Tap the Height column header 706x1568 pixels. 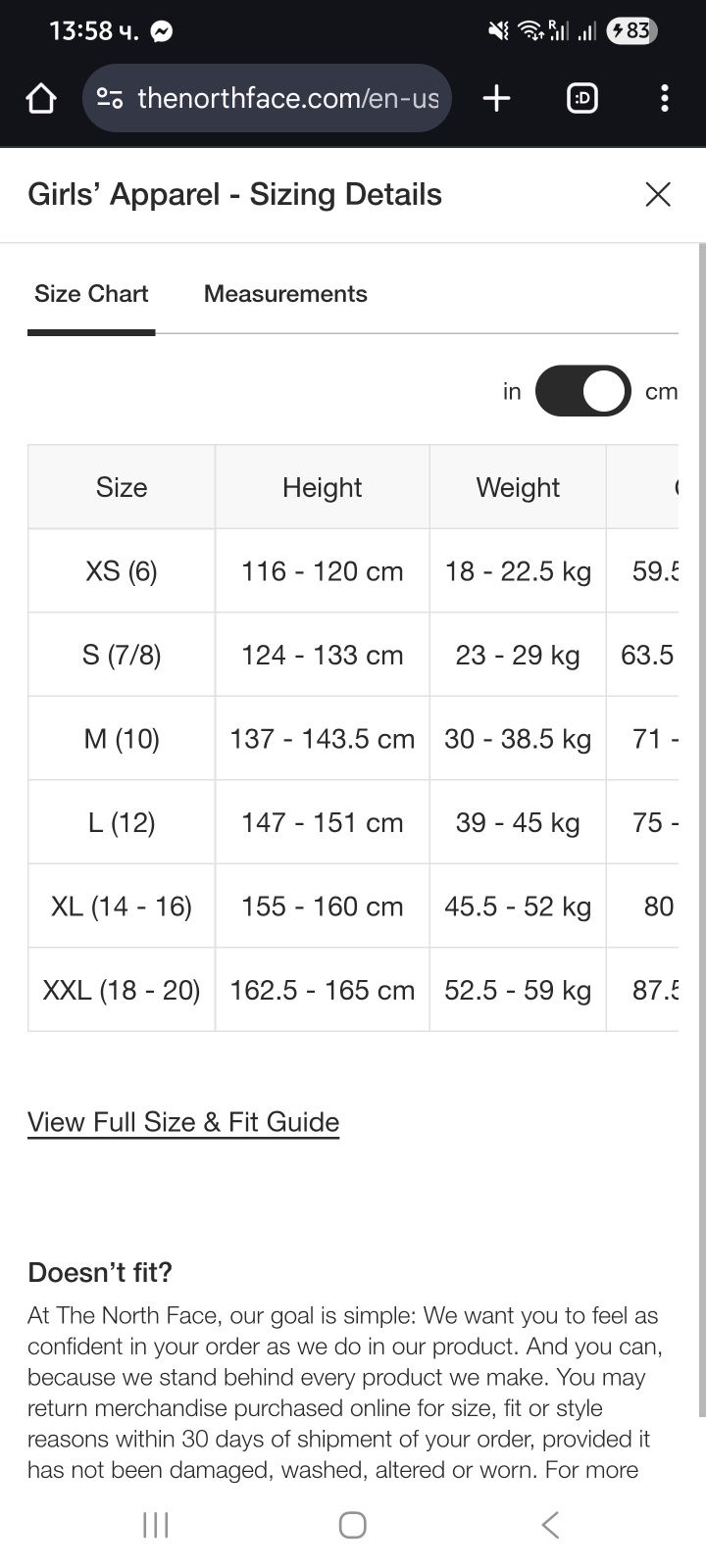(x=323, y=487)
